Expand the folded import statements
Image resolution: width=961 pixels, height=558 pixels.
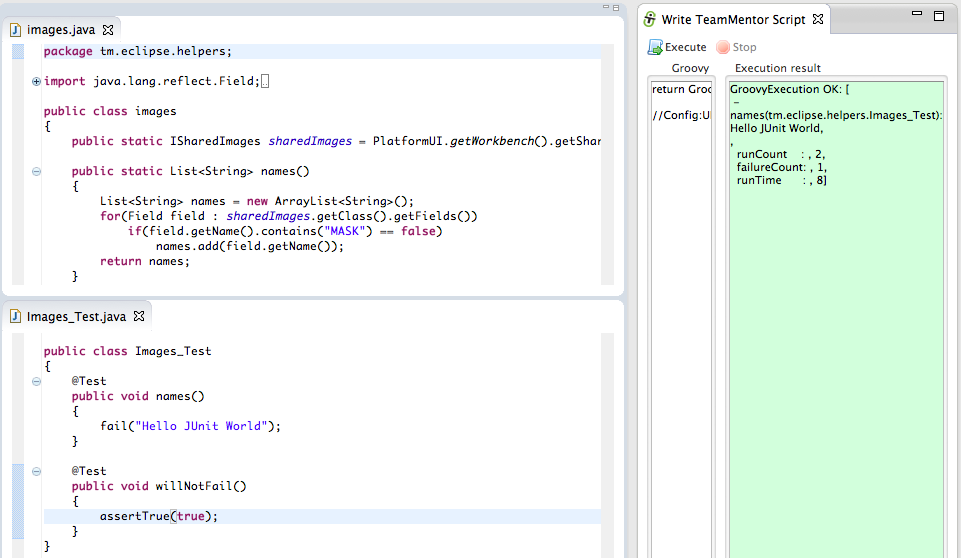(37, 81)
